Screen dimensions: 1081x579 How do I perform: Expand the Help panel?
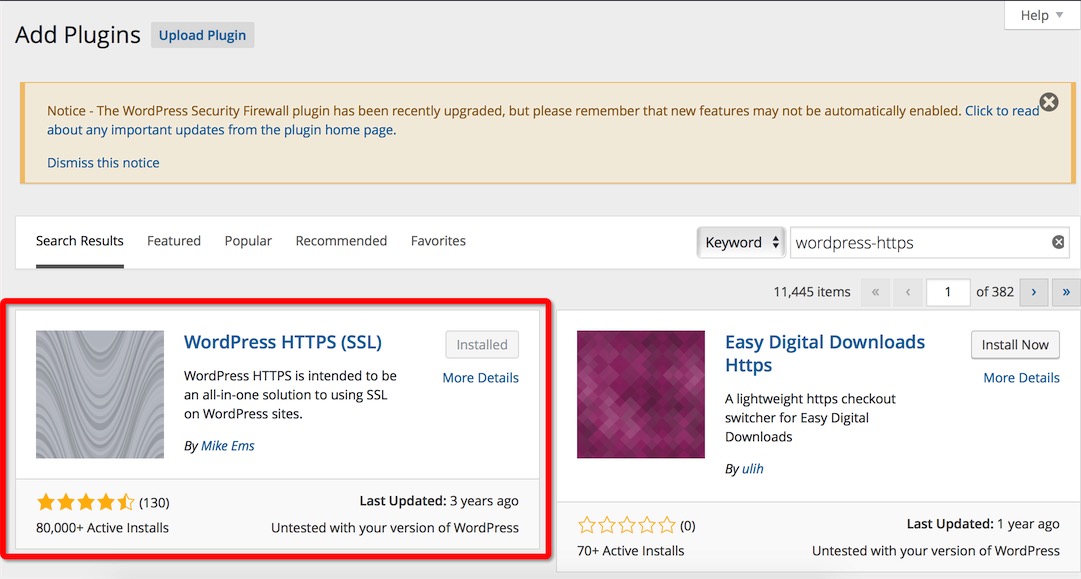pos(1042,15)
